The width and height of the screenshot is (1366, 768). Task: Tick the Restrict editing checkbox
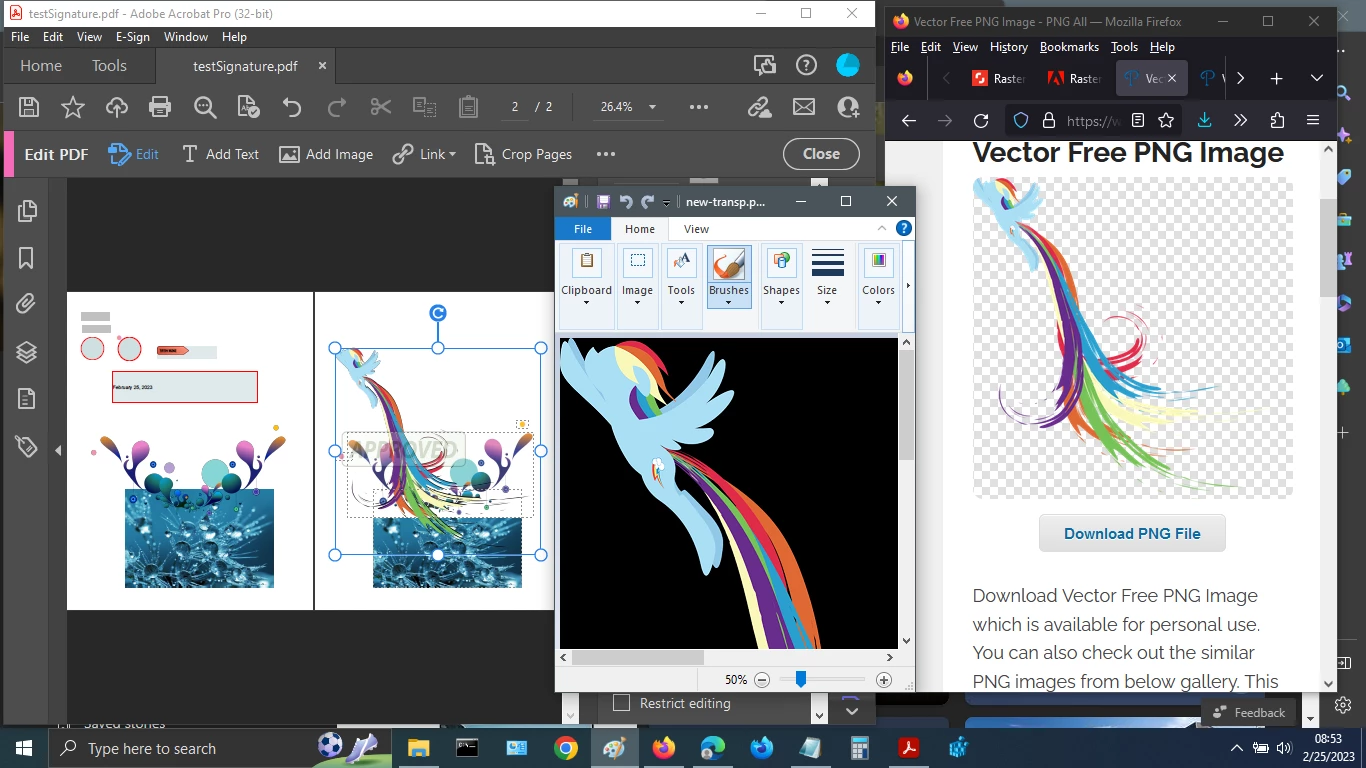621,703
